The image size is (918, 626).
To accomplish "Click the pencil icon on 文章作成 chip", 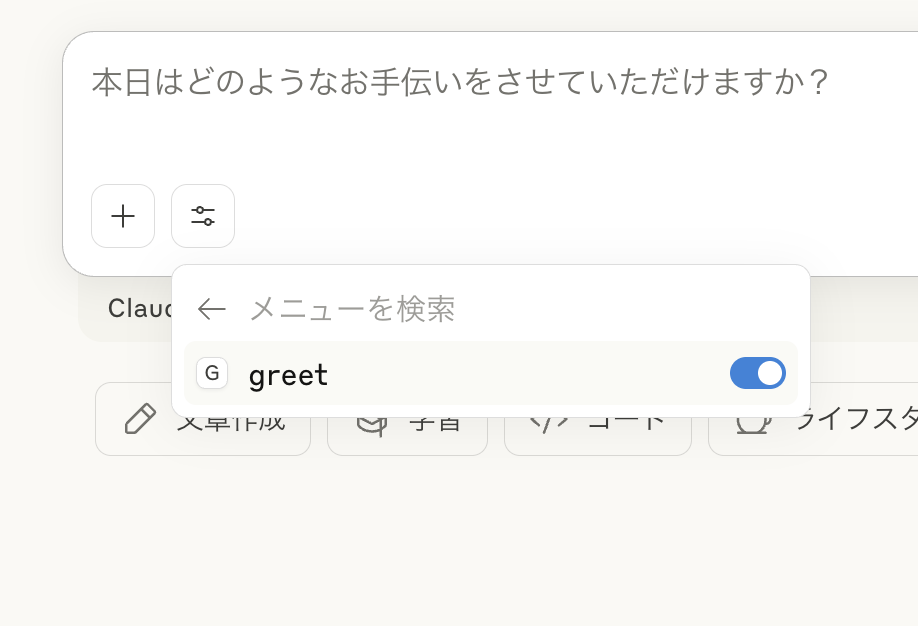I will (141, 419).
